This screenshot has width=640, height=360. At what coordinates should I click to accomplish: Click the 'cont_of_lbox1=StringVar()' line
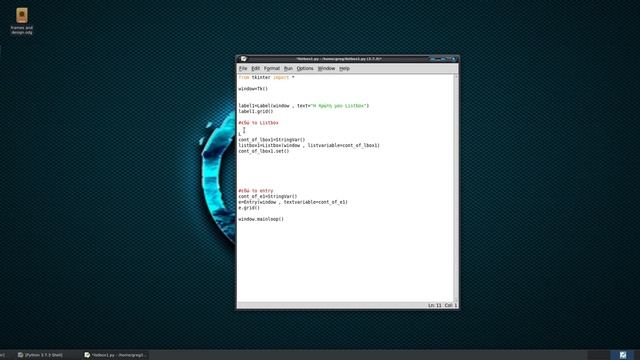271,140
